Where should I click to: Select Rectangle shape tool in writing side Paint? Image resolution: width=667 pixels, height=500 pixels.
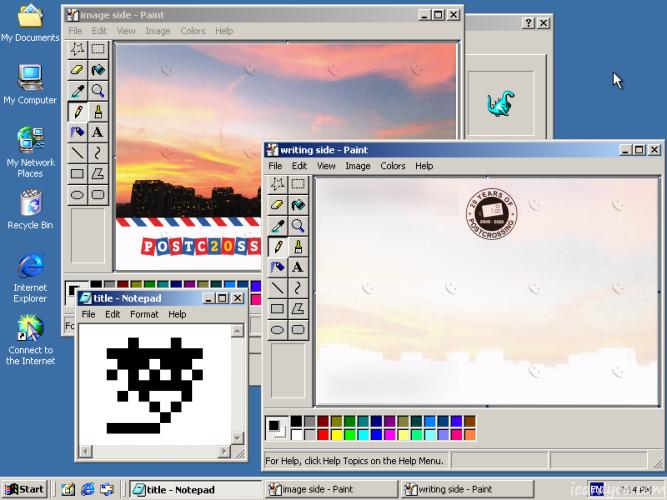[277, 309]
